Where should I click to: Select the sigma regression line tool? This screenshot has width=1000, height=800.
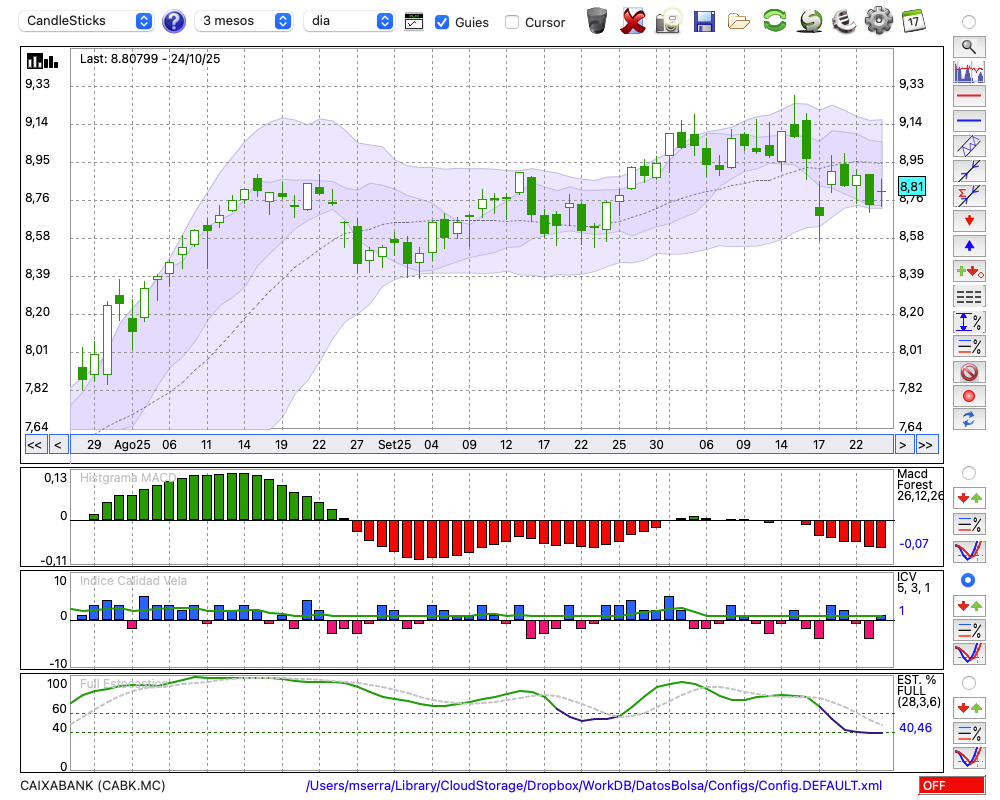pos(969,195)
